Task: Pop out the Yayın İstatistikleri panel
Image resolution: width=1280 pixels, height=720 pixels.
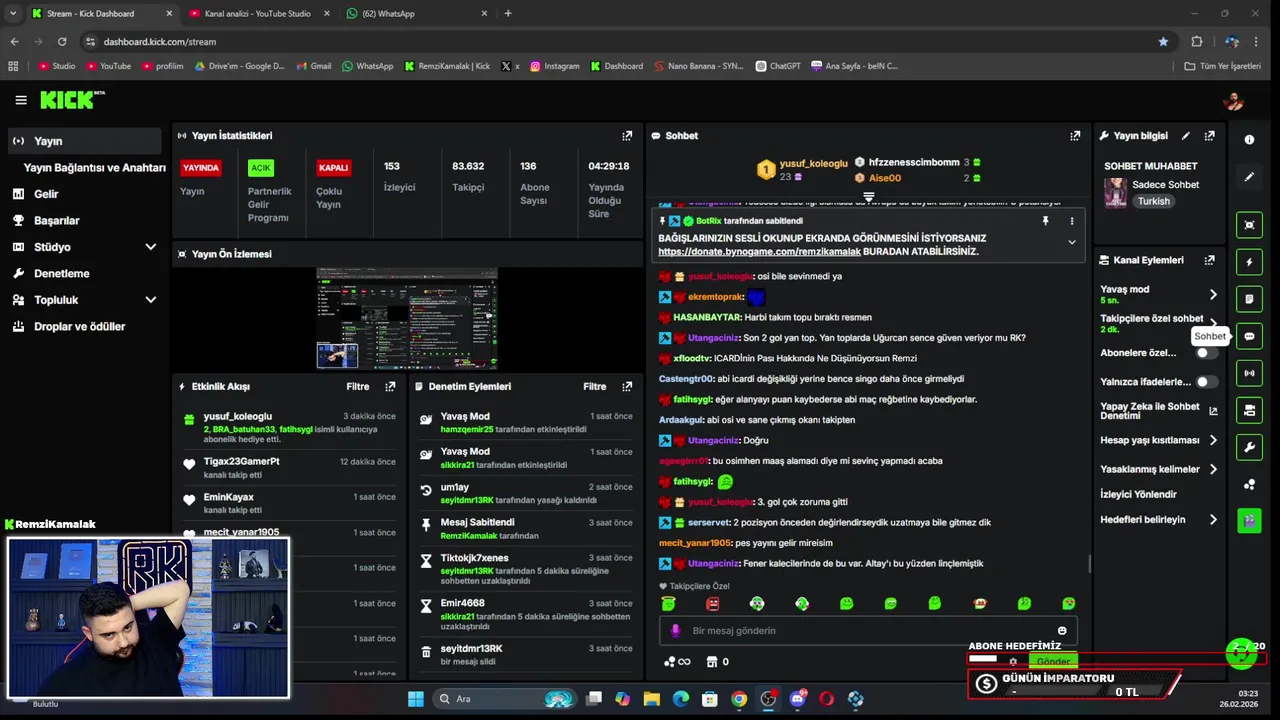Action: click(627, 136)
